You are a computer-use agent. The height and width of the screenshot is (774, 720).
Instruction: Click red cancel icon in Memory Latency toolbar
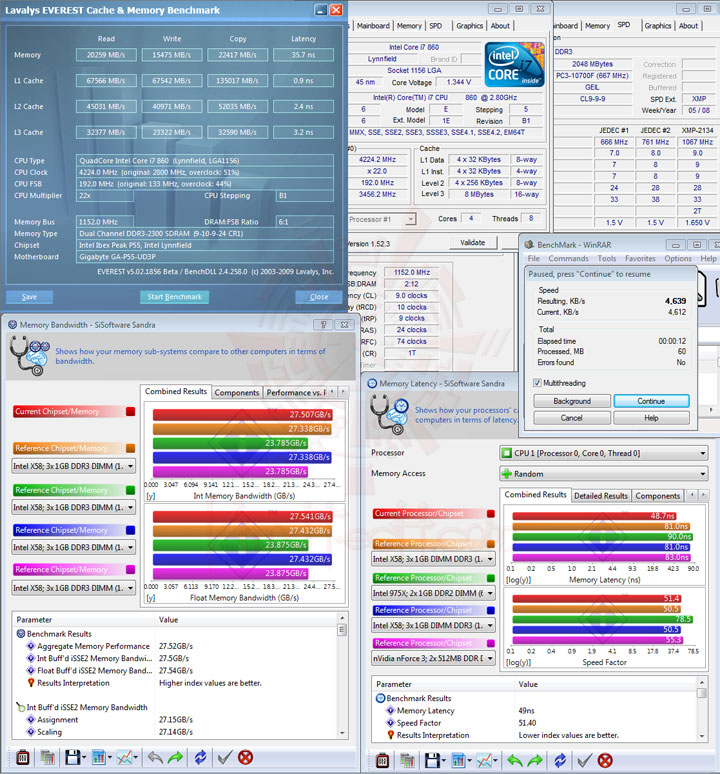(605, 761)
